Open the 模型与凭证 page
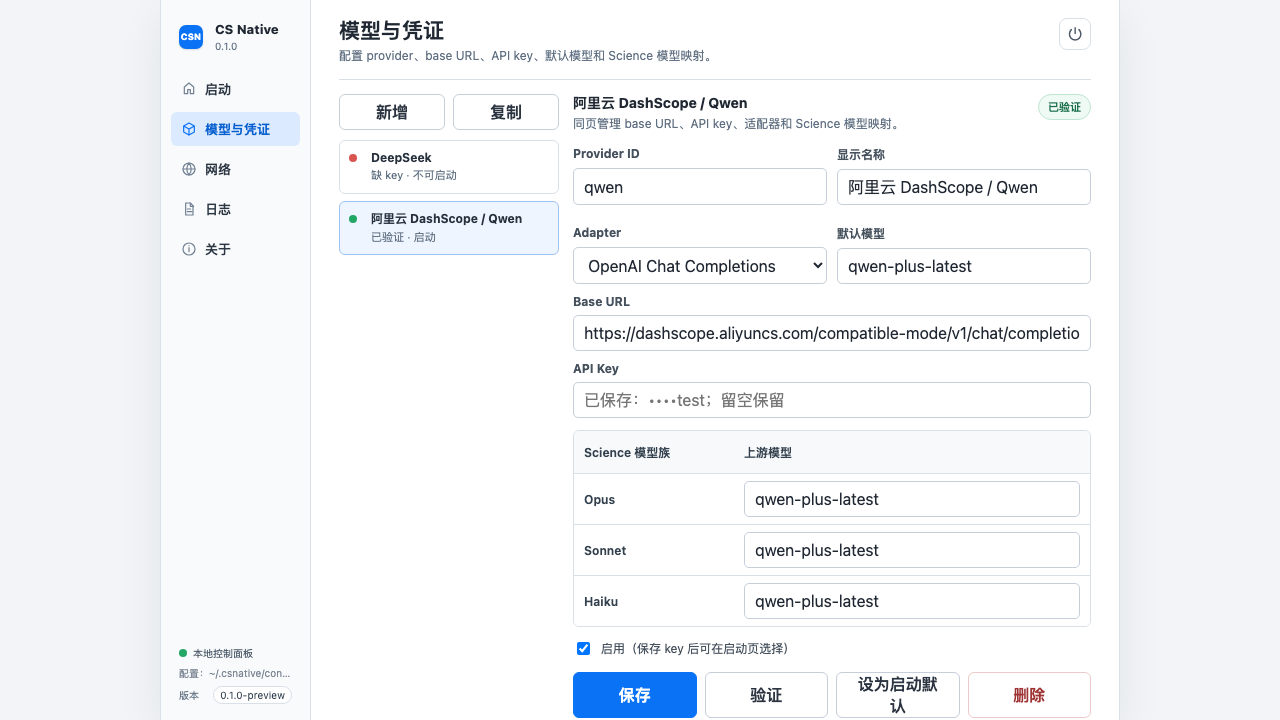The height and width of the screenshot is (720, 1280). coord(235,129)
